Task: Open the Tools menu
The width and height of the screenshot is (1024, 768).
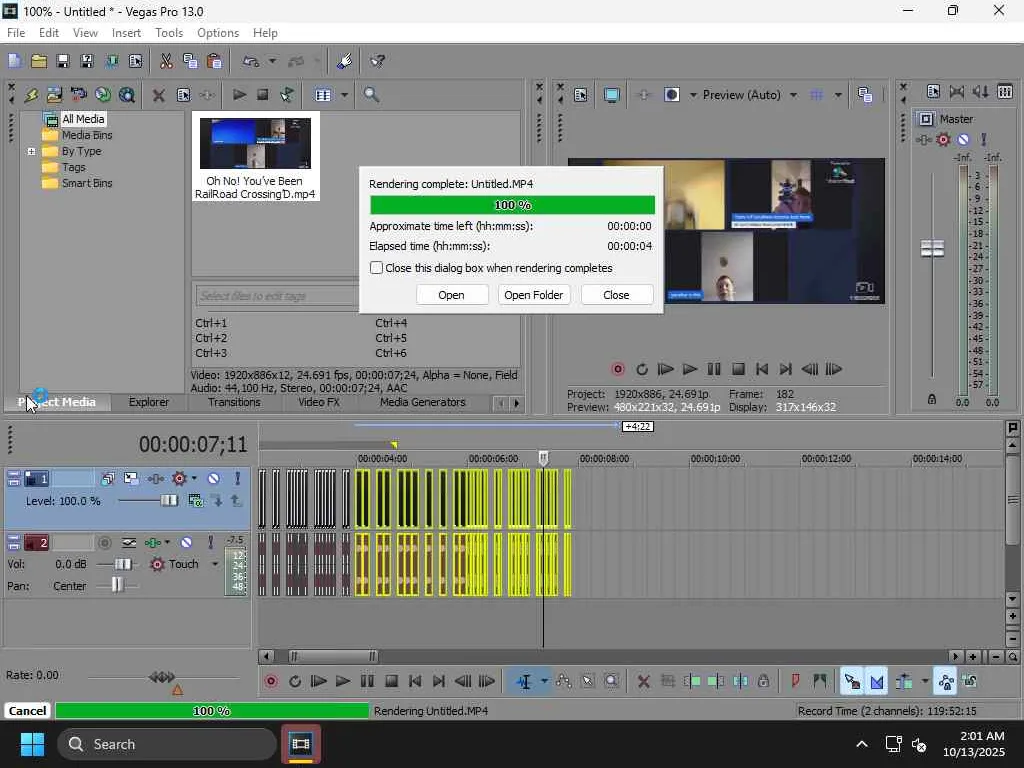Action: [x=168, y=33]
